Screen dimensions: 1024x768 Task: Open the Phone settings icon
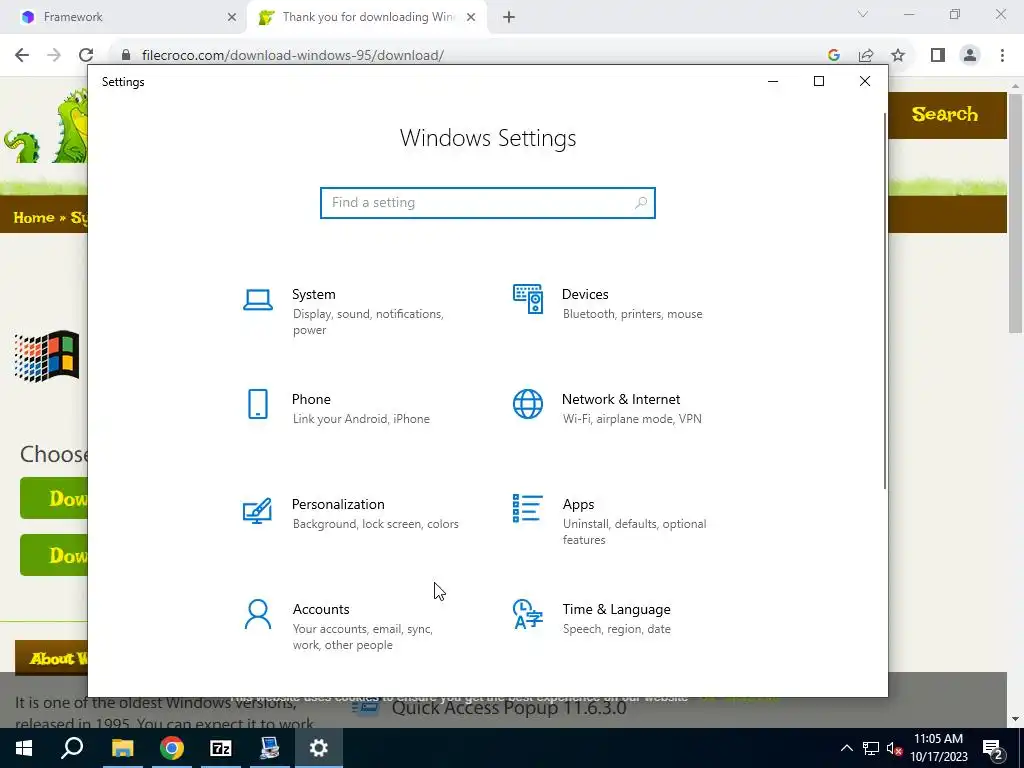(x=258, y=404)
